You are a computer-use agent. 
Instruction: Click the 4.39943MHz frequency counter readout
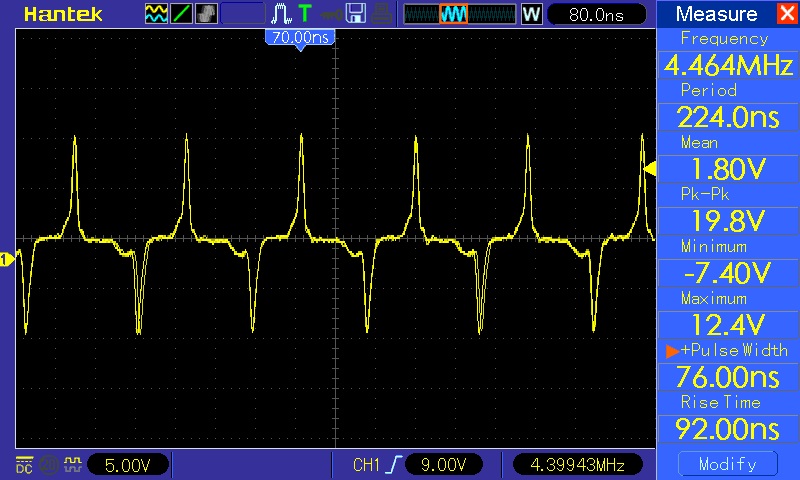(x=578, y=465)
